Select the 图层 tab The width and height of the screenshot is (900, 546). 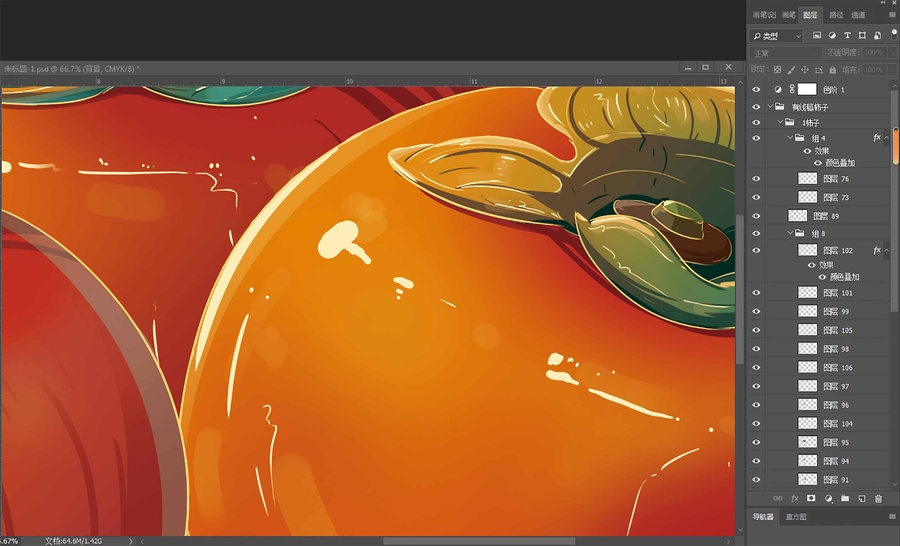pyautogui.click(x=810, y=15)
